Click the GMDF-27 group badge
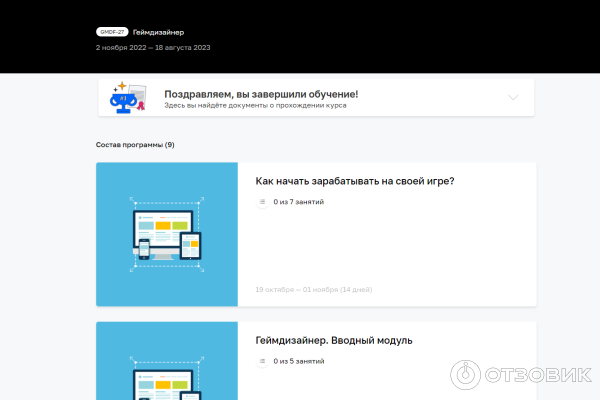 pyautogui.click(x=111, y=32)
